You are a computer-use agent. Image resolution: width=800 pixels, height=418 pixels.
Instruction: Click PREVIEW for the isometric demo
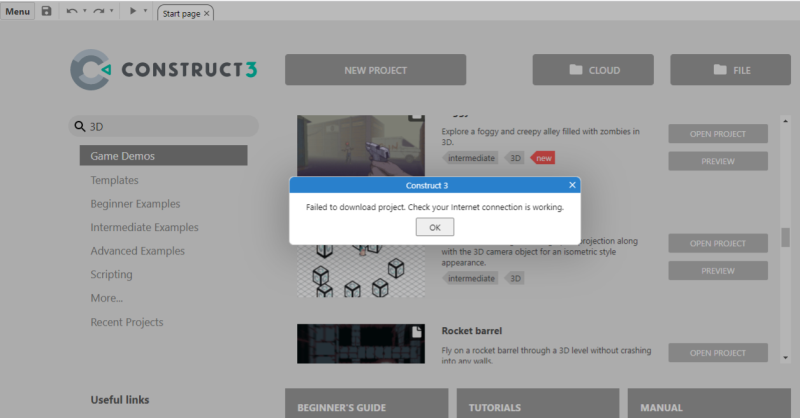click(x=718, y=271)
